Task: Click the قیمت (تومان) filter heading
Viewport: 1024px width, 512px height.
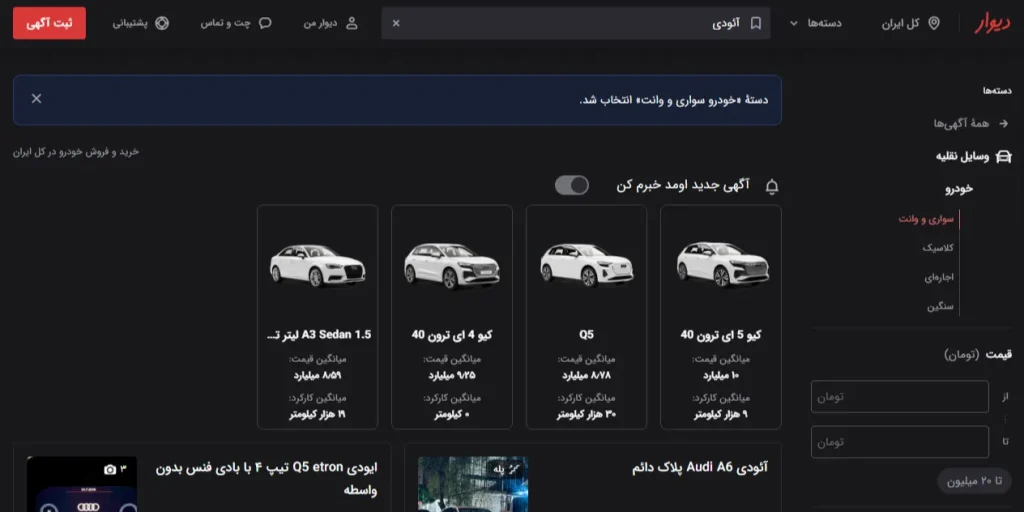Action: [x=978, y=354]
